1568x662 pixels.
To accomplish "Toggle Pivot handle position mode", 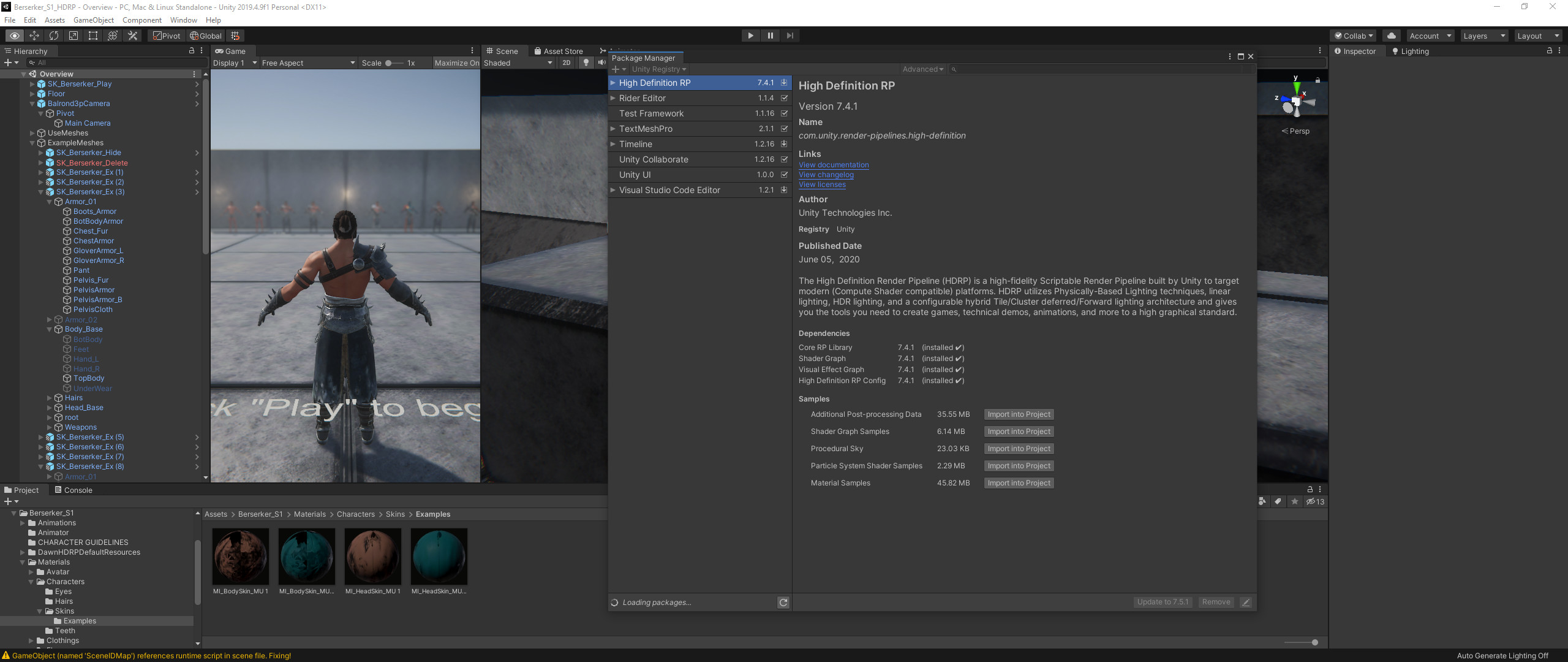I will [167, 36].
